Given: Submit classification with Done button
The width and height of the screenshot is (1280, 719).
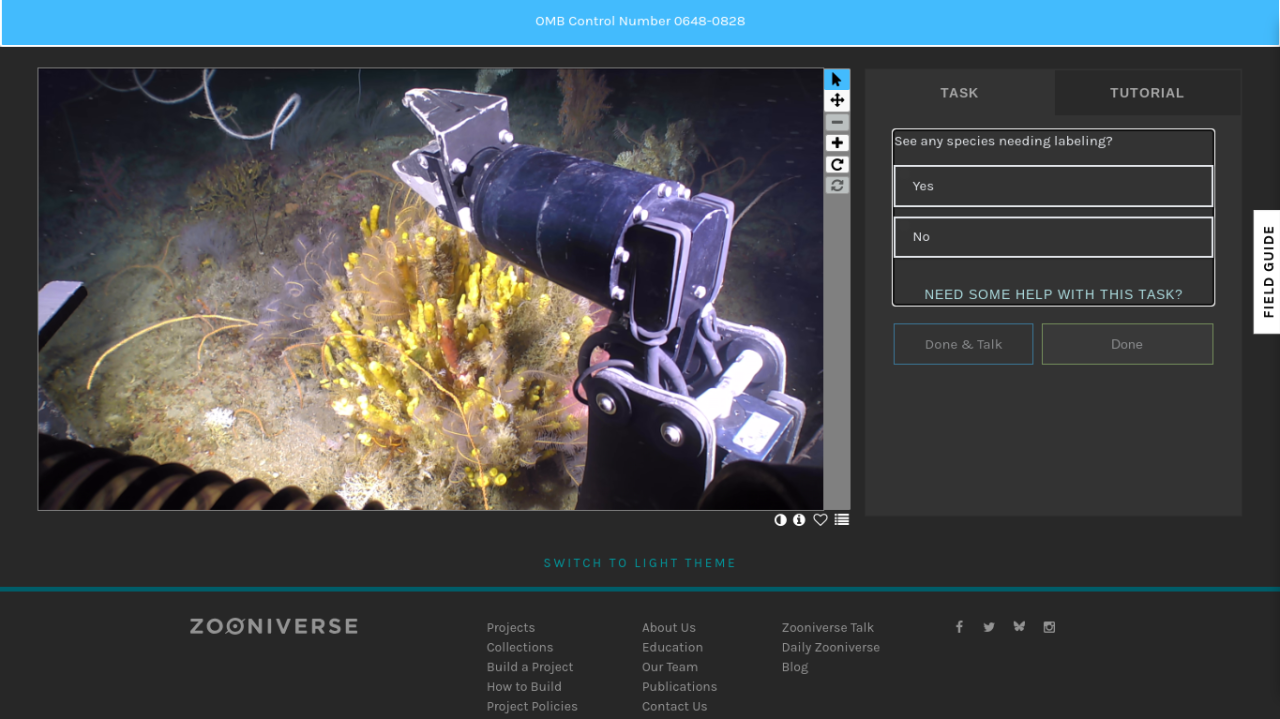Looking at the screenshot, I should click(x=1127, y=344).
